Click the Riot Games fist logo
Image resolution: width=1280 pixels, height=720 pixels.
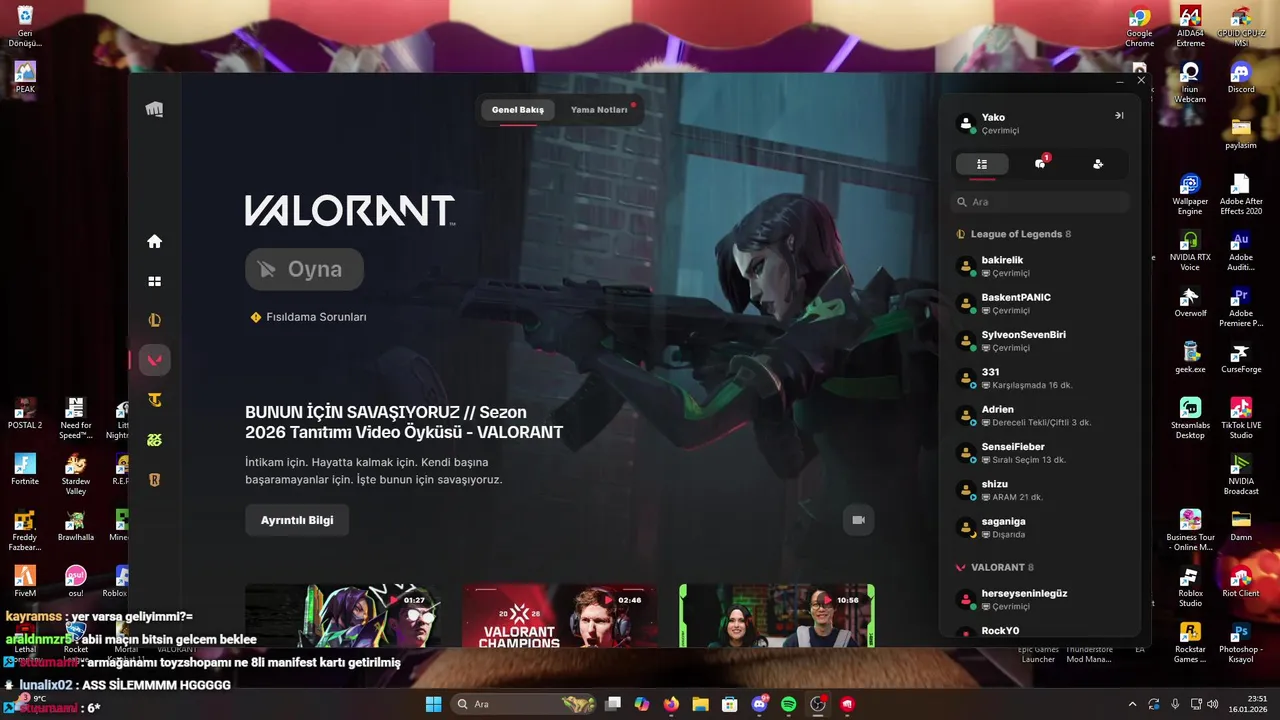pos(154,109)
